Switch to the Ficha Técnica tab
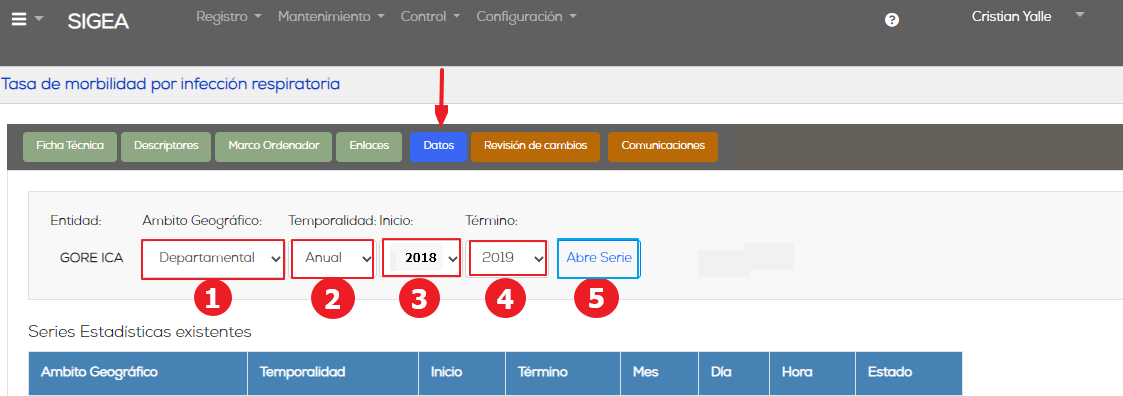The width and height of the screenshot is (1123, 396). tap(70, 146)
